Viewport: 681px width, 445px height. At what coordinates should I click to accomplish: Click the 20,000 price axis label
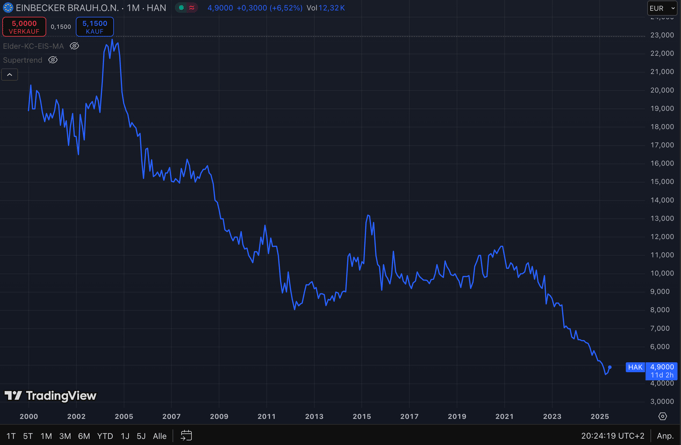(x=662, y=90)
